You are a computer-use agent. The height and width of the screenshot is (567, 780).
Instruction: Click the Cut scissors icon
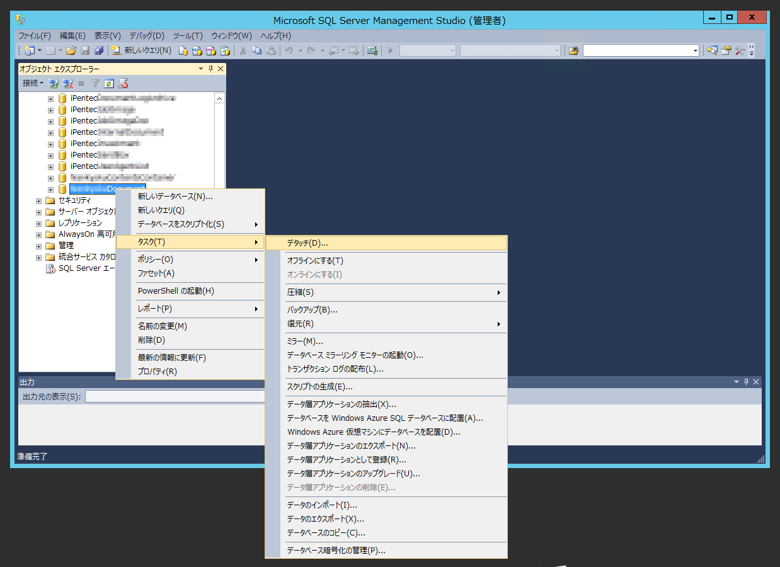tap(243, 50)
